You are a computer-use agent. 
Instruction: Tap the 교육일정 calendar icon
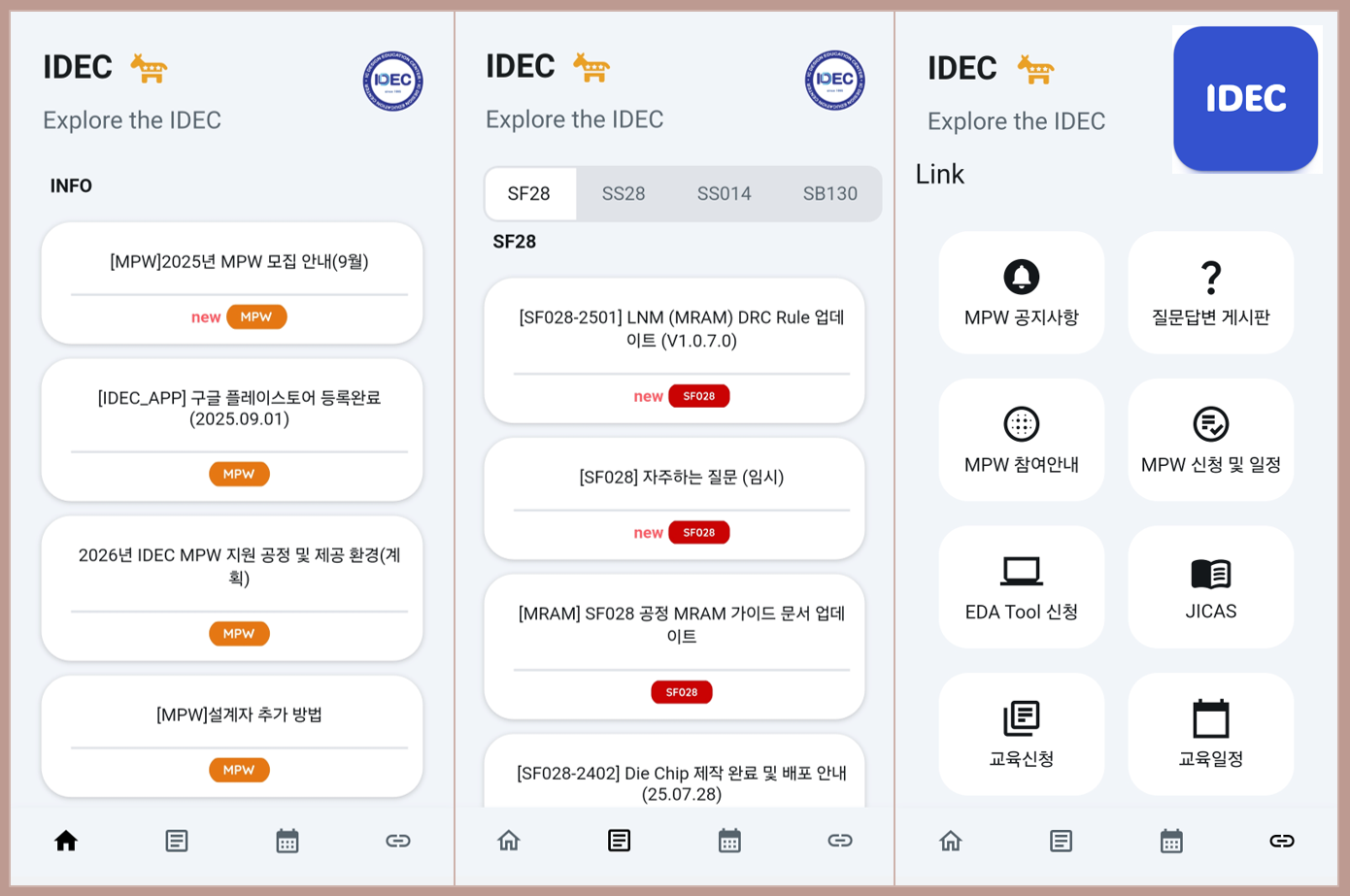(x=1210, y=719)
